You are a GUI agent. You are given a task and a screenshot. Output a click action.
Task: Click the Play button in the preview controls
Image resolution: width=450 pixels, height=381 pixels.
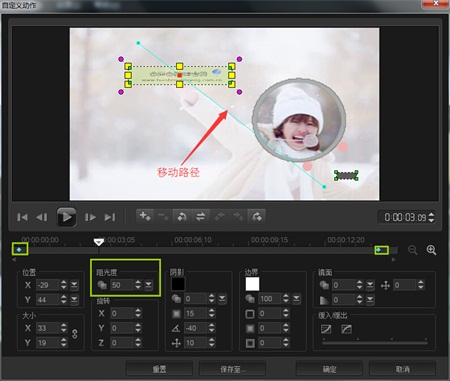(x=66, y=217)
